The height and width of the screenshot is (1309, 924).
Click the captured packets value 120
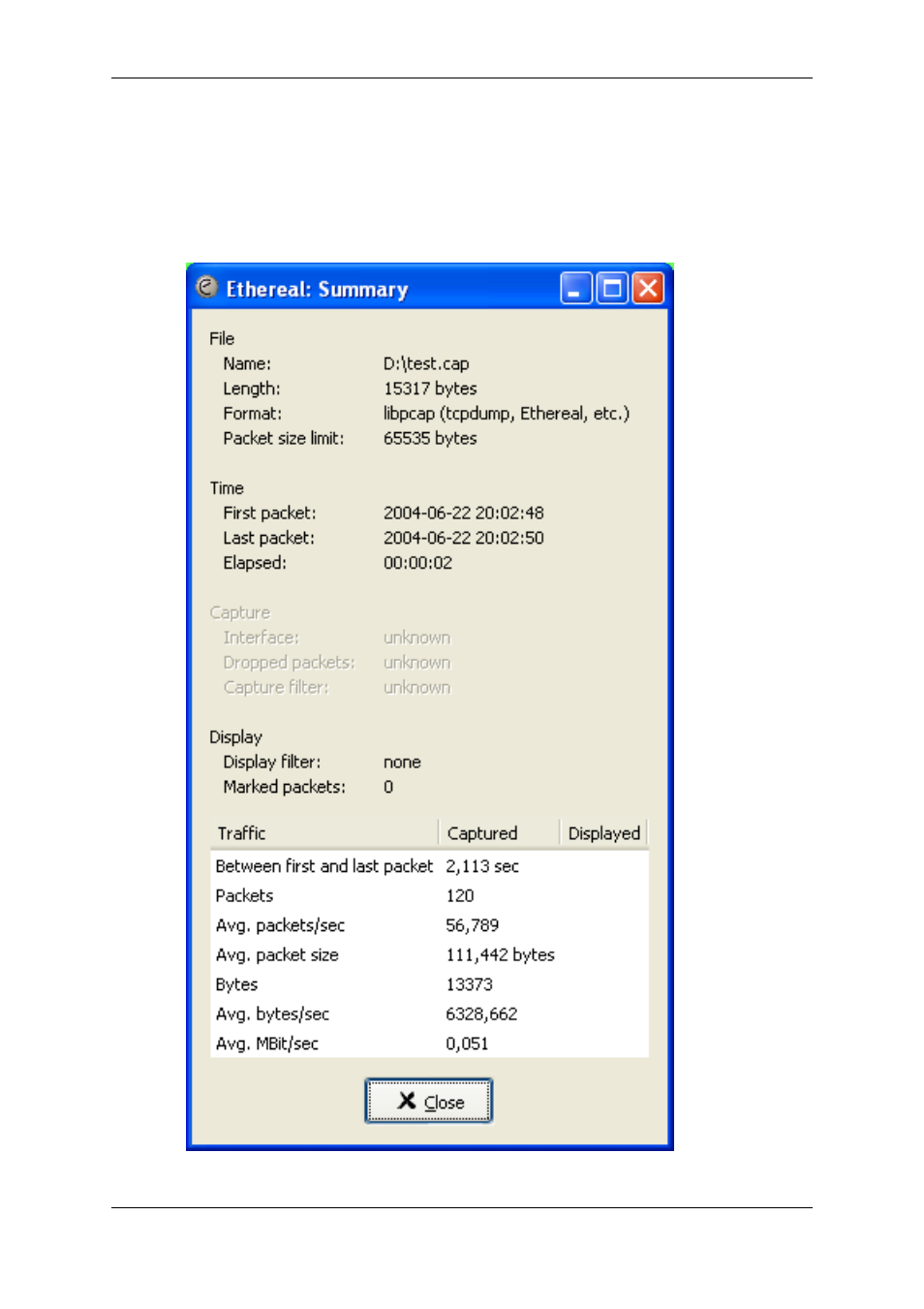point(460,895)
